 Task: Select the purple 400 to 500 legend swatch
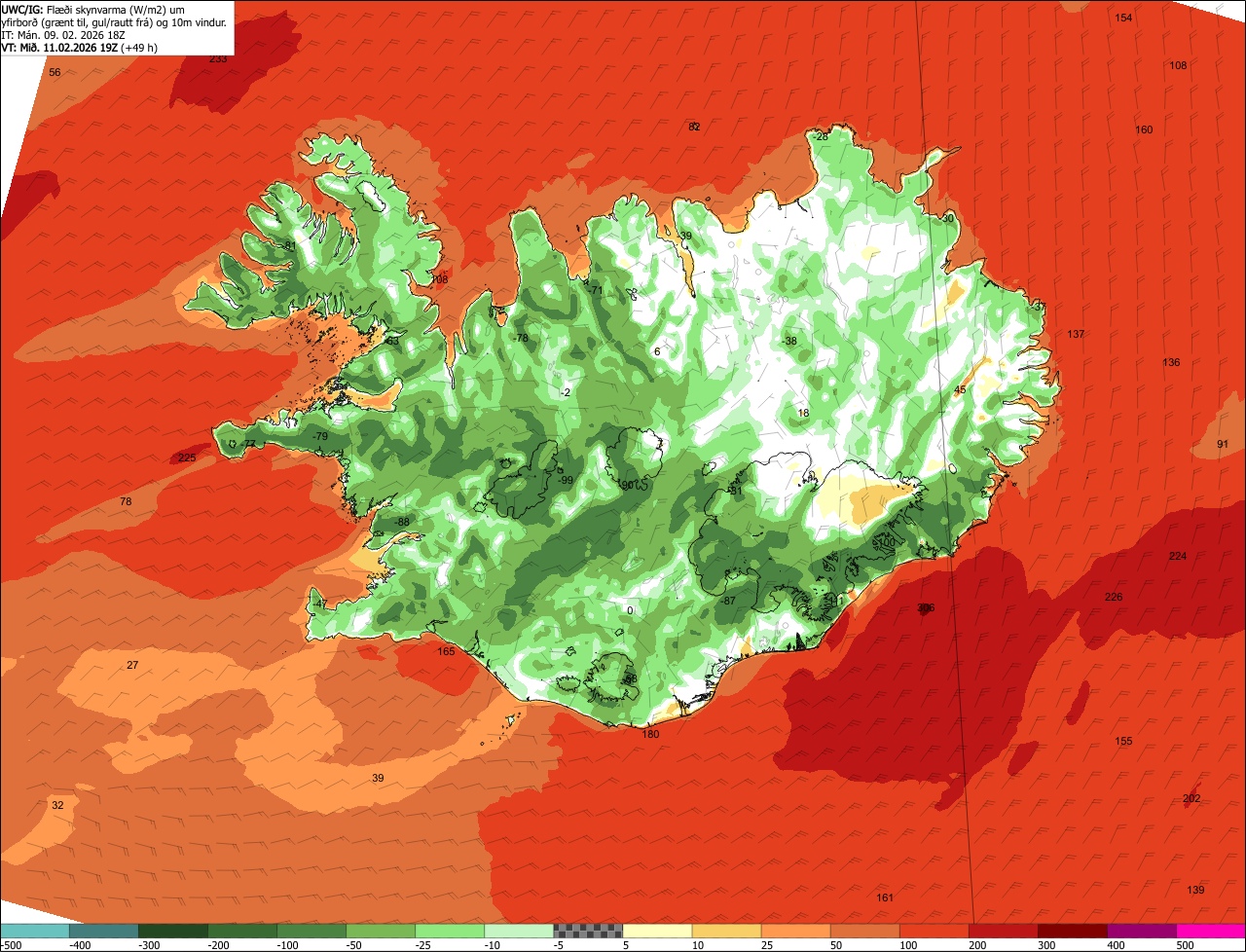tap(1142, 931)
